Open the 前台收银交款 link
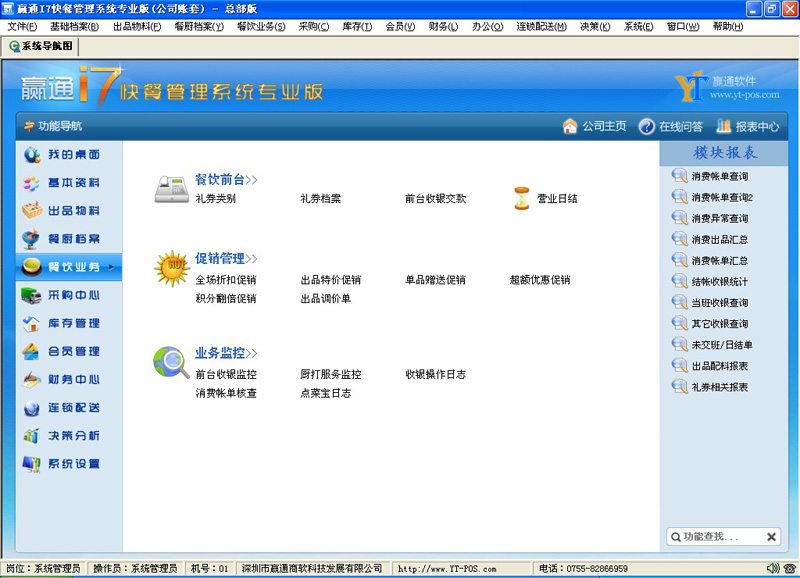The width and height of the screenshot is (800, 578). [x=435, y=198]
